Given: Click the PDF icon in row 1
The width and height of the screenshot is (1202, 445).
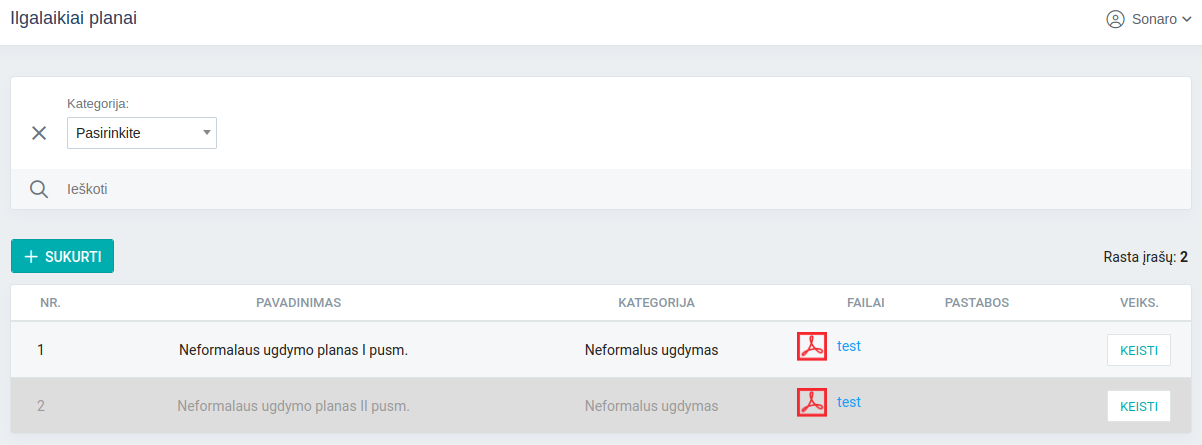Looking at the screenshot, I should tap(811, 346).
